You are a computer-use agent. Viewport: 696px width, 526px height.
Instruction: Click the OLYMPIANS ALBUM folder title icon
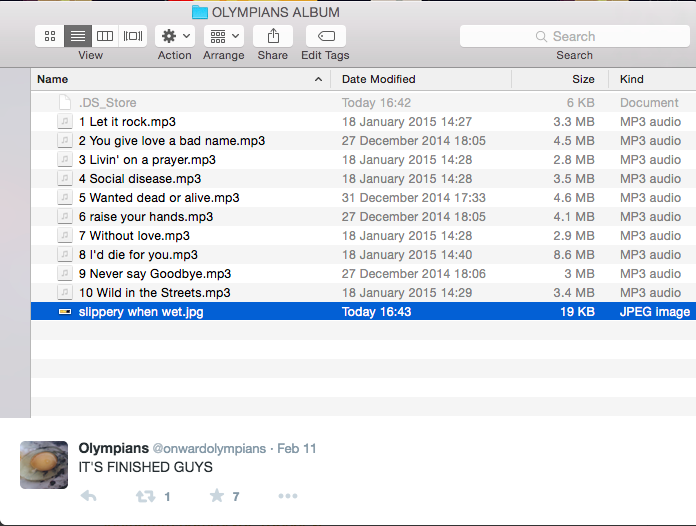coord(200,12)
